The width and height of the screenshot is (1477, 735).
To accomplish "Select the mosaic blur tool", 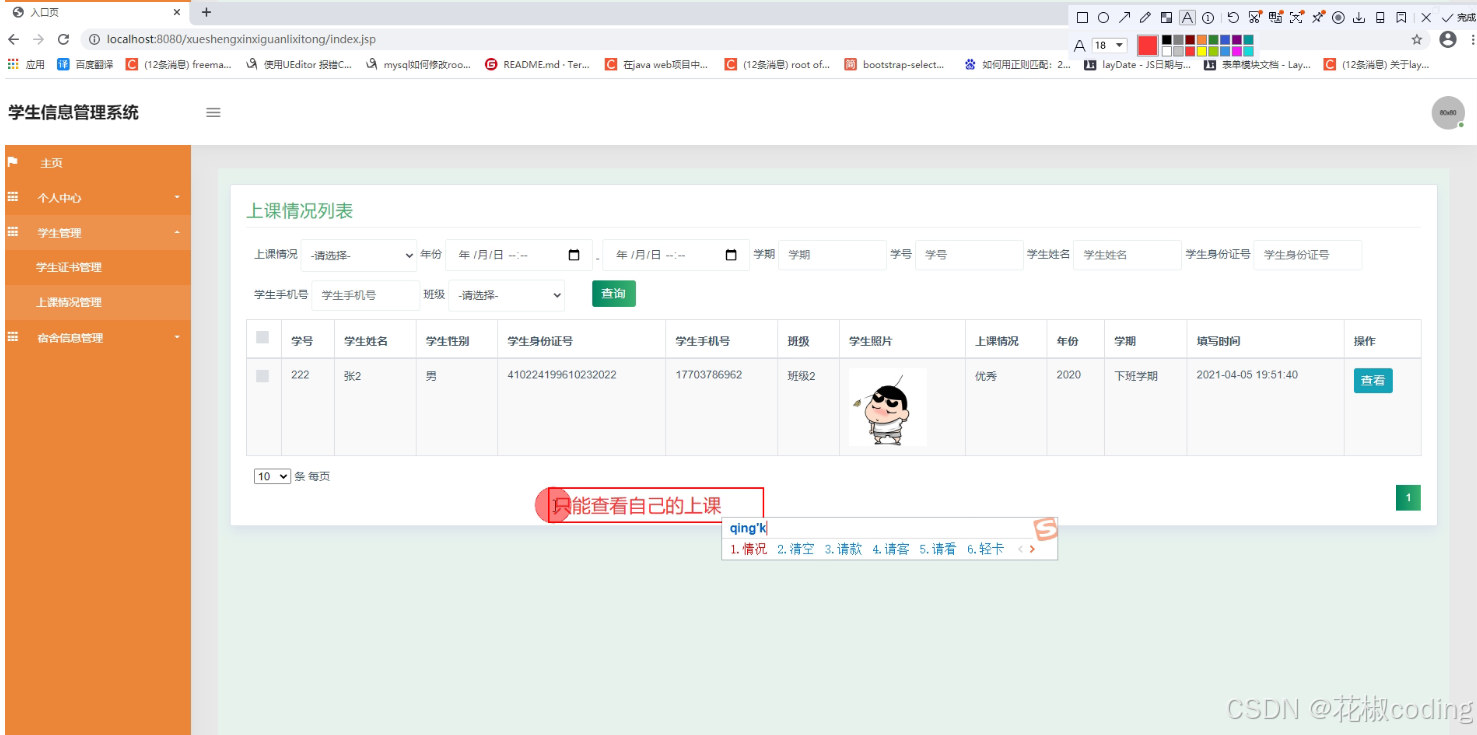I will coord(1166,16).
